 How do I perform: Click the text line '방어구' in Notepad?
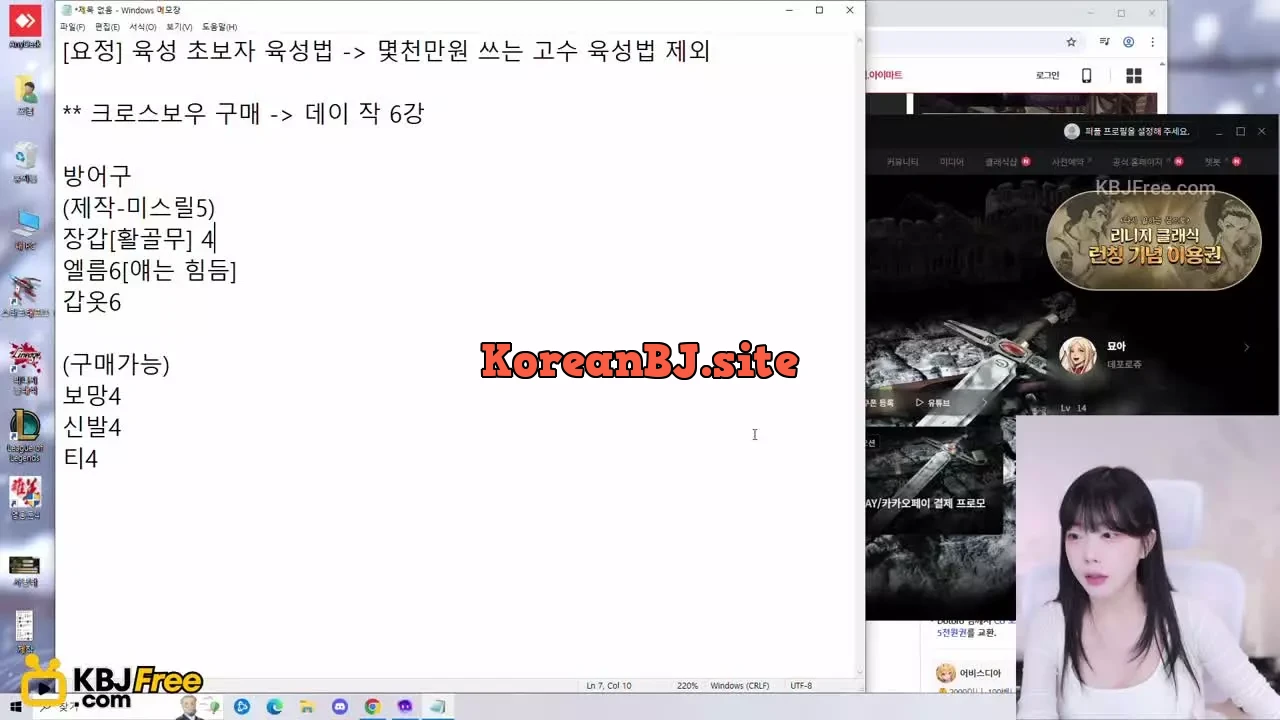97,176
